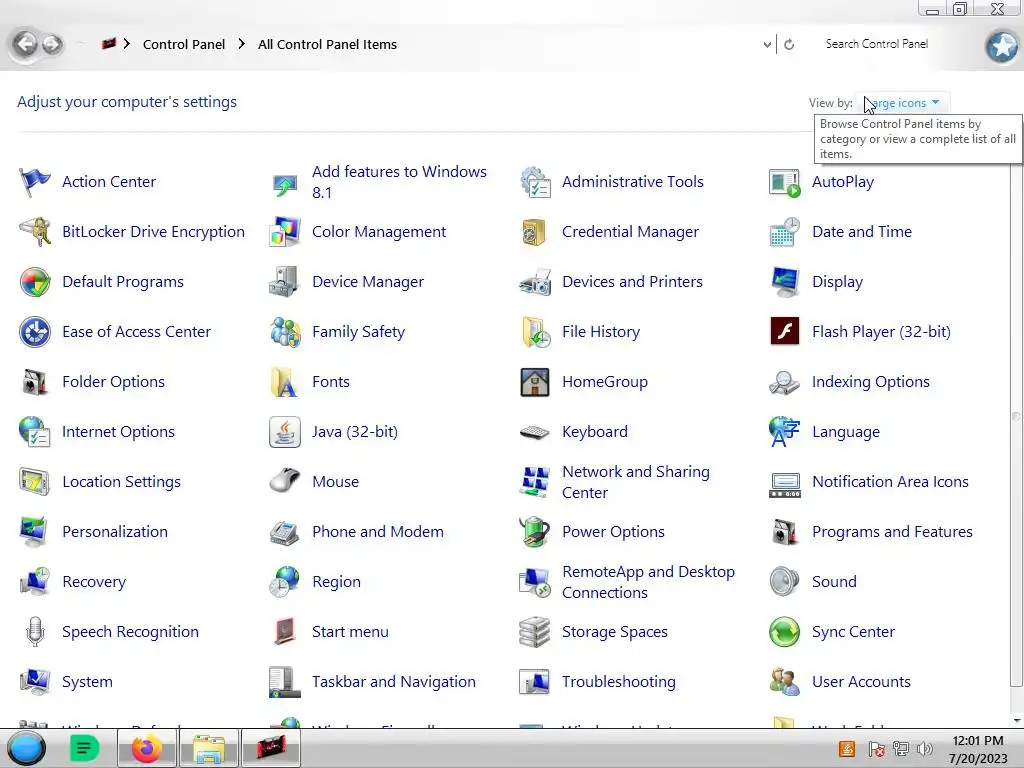Open the Folder Options icon
This screenshot has height=768, width=1024.
tap(35, 382)
